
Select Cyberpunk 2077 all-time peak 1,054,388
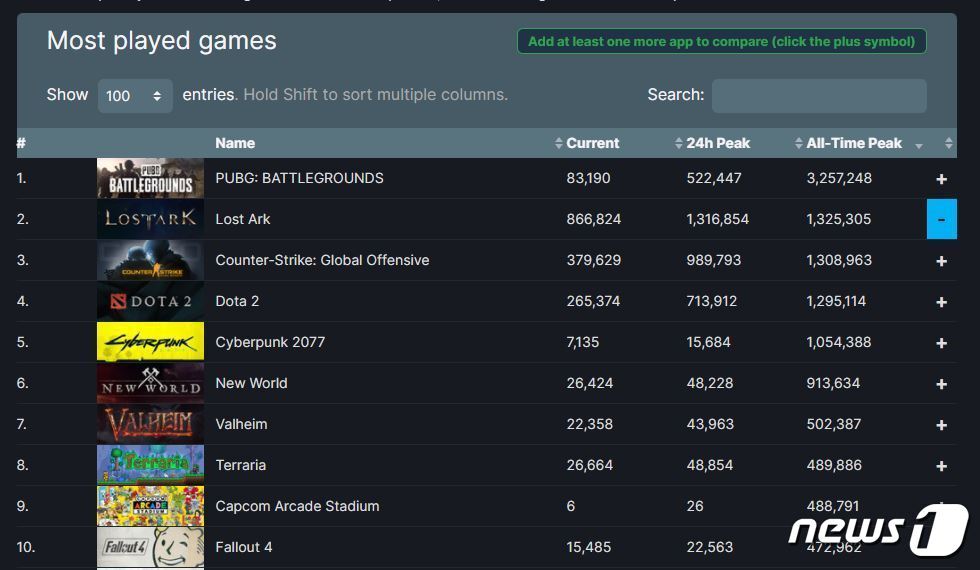pyautogui.click(x=838, y=342)
